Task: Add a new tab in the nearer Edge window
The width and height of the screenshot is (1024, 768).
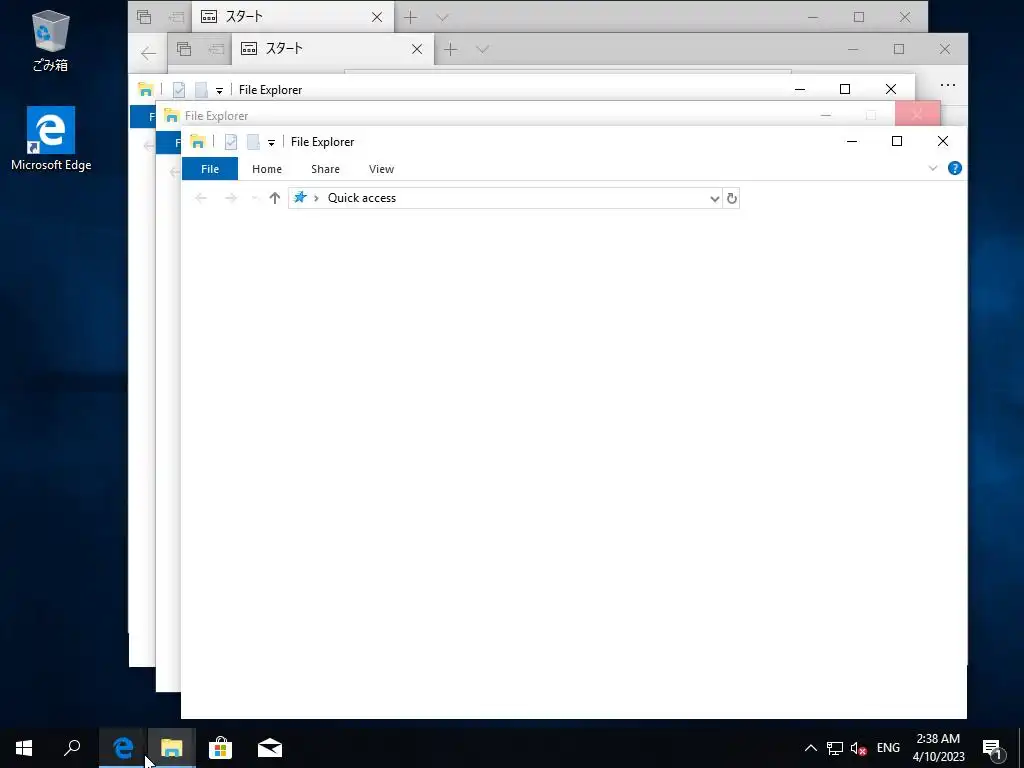Action: (x=451, y=49)
